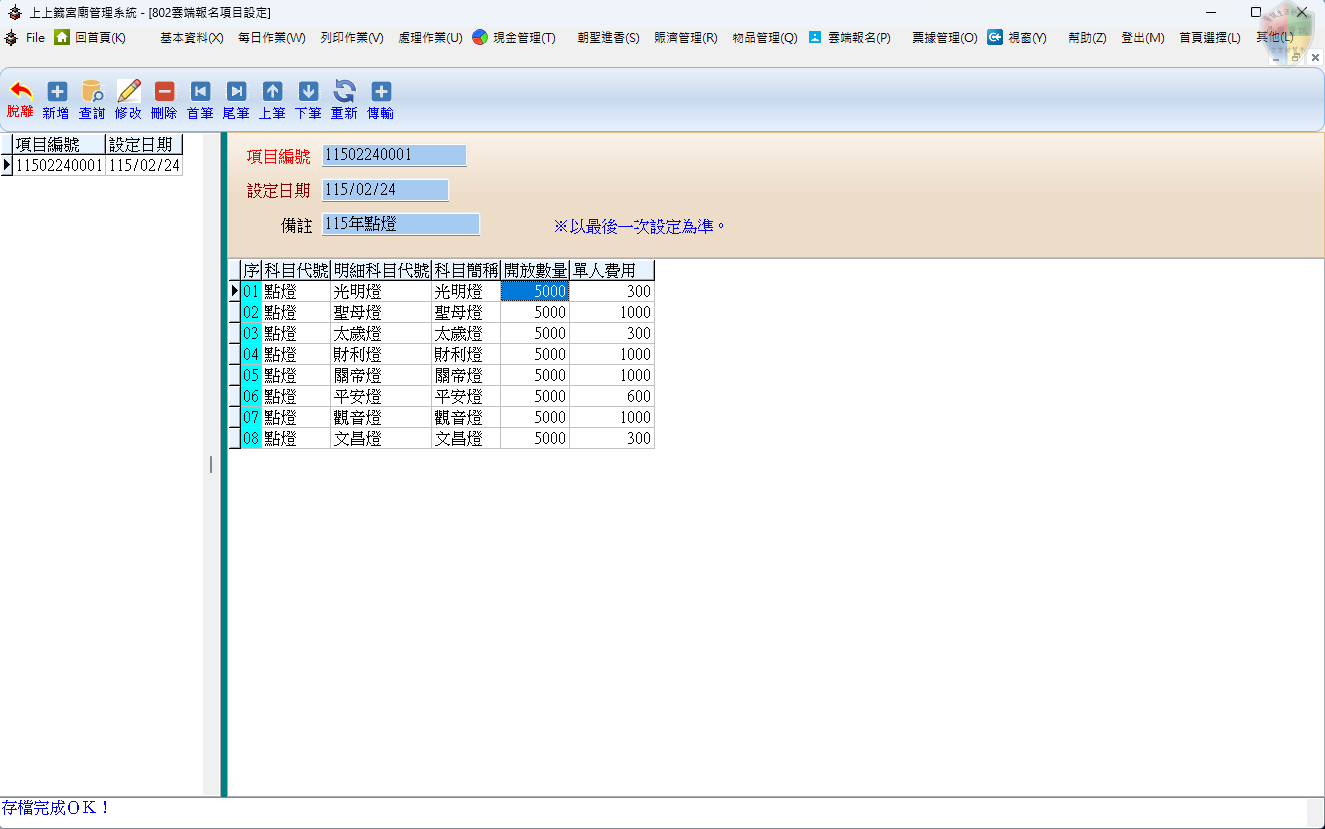The width and height of the screenshot is (1325, 829).
Task: Click the 脫離 exit arrow icon
Action: [20, 92]
